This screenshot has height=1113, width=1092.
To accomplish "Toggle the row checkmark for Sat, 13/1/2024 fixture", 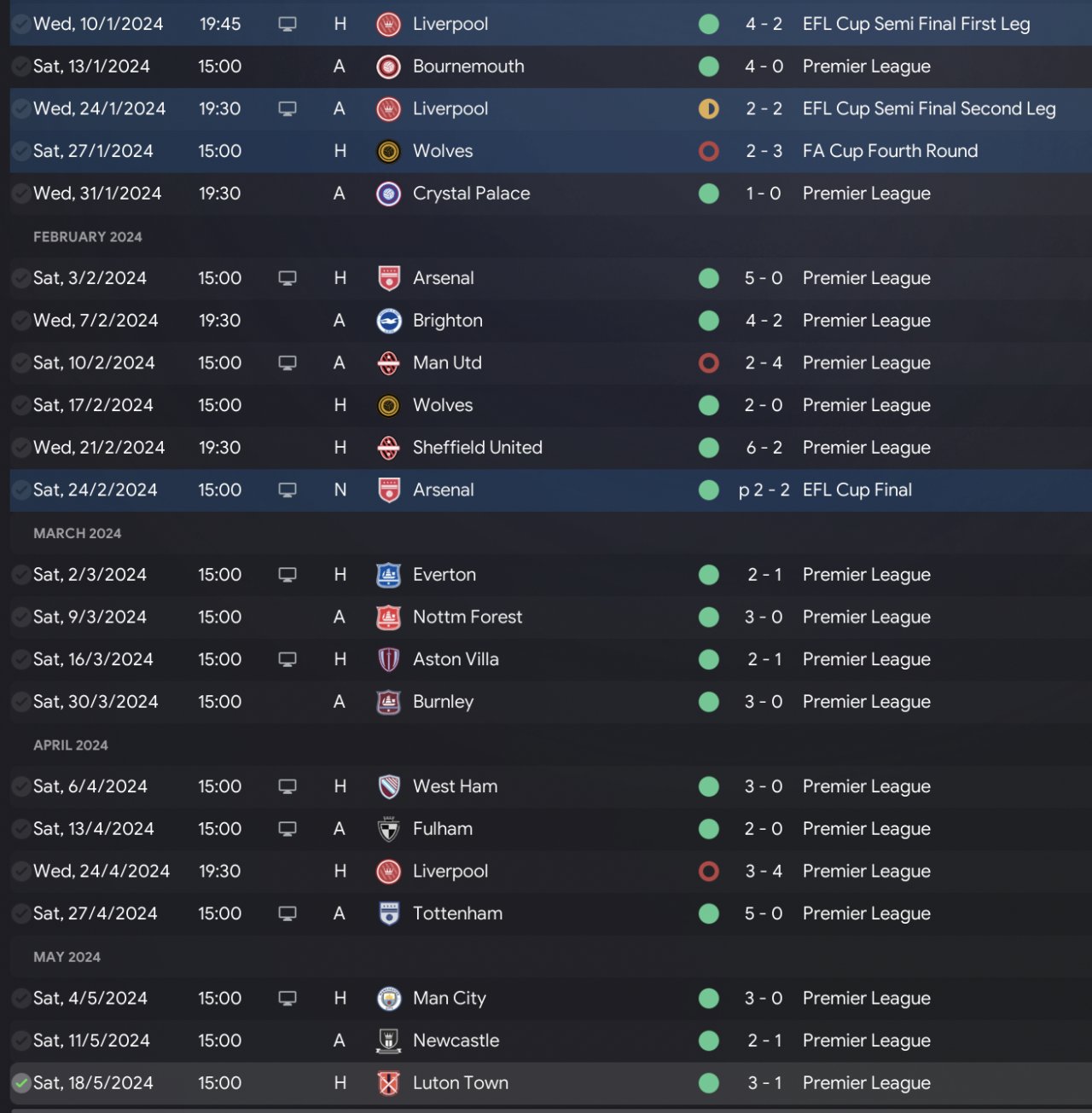I will 21,67.
